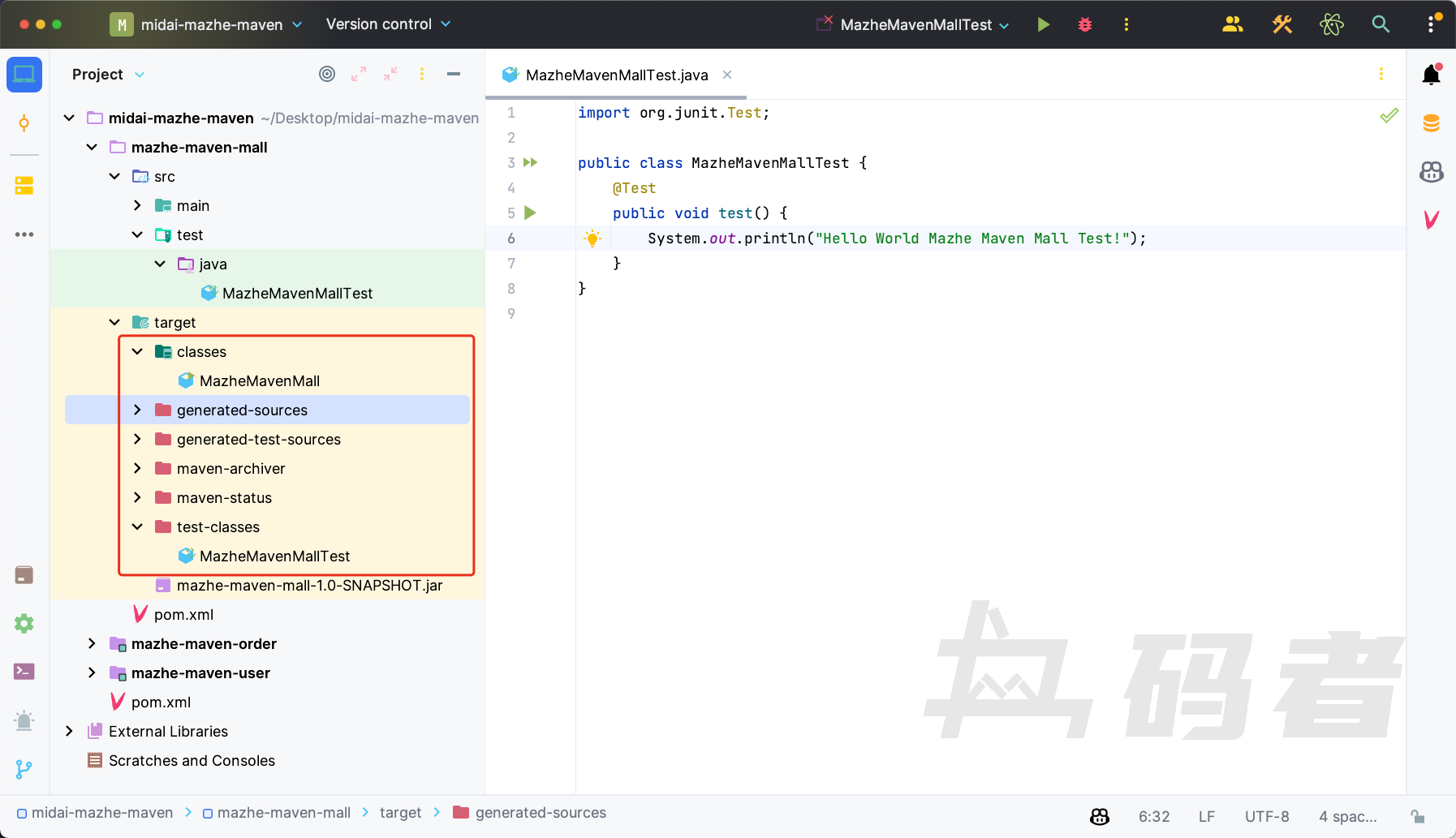Toggle read-only lock in the status bar

tap(1418, 816)
